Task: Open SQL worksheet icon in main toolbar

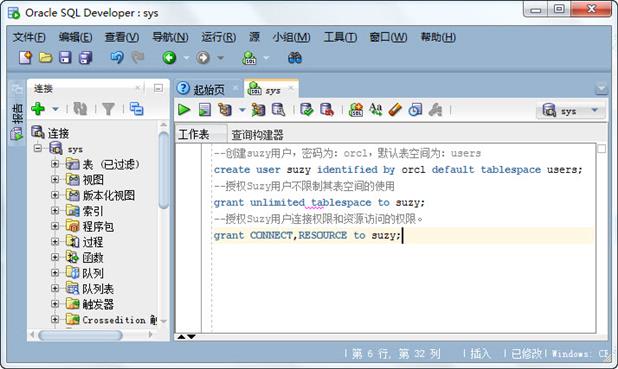Action: (249, 58)
